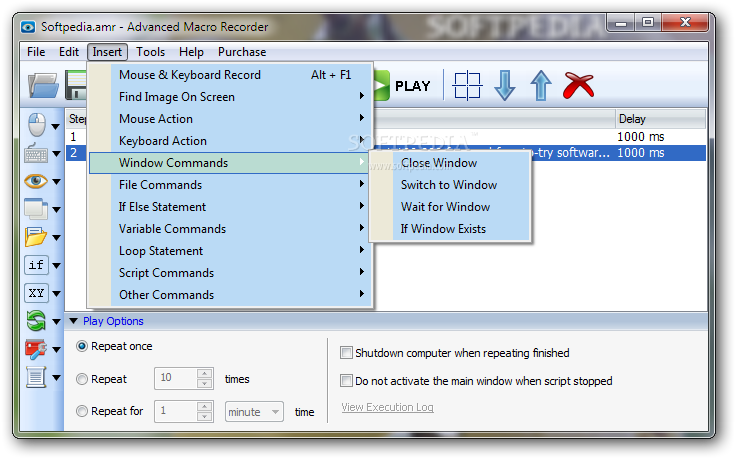Open 'File Commands' submenu

[x=230, y=185]
